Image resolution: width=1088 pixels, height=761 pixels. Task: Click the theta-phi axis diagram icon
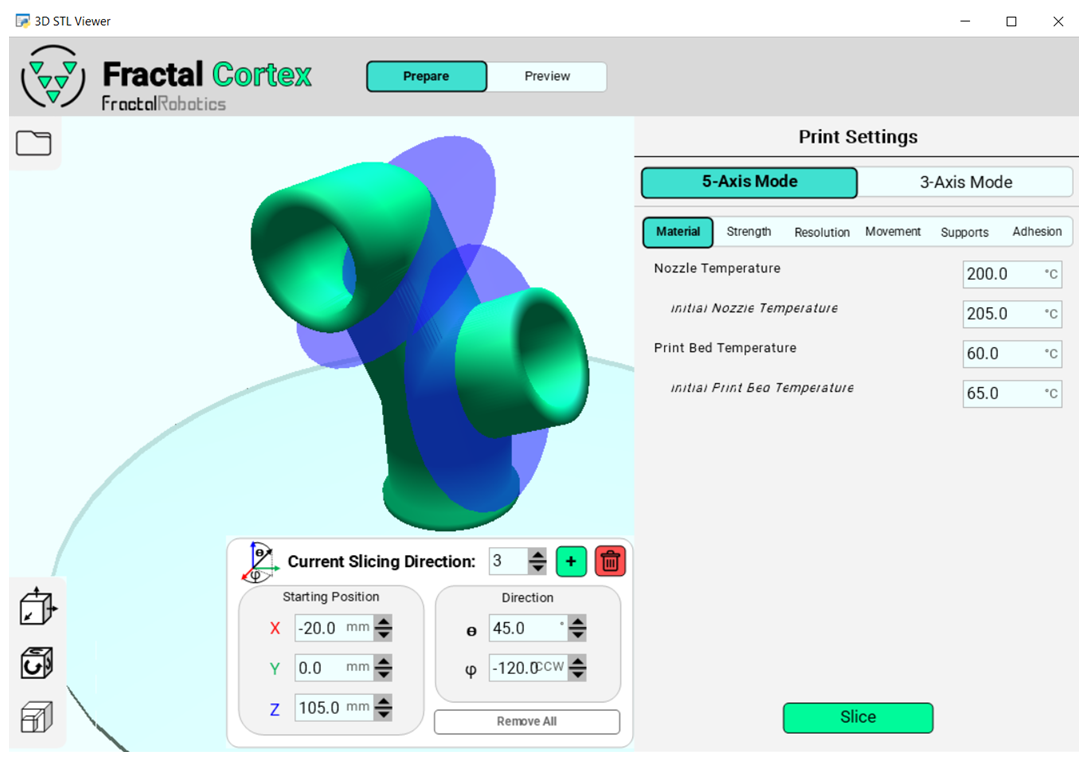tap(260, 562)
